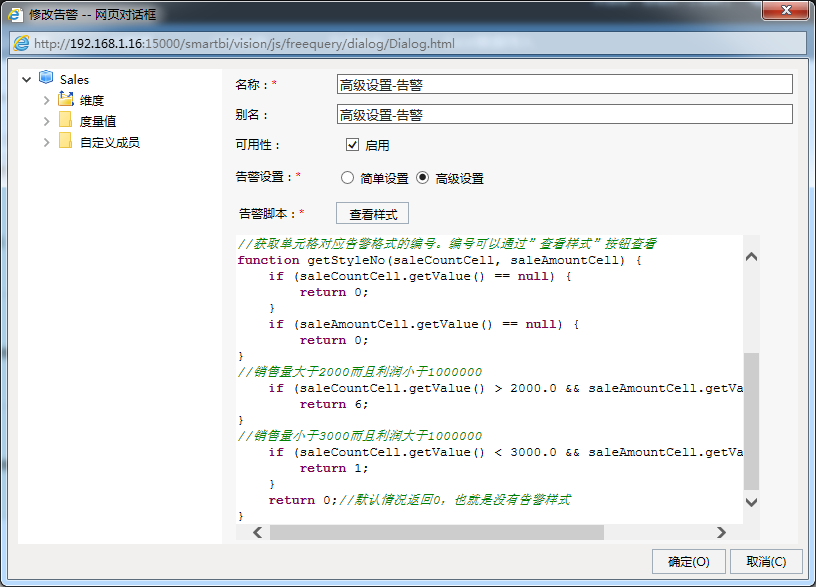
Task: Click the 自定义成员 folder icon
Action: coord(66,141)
